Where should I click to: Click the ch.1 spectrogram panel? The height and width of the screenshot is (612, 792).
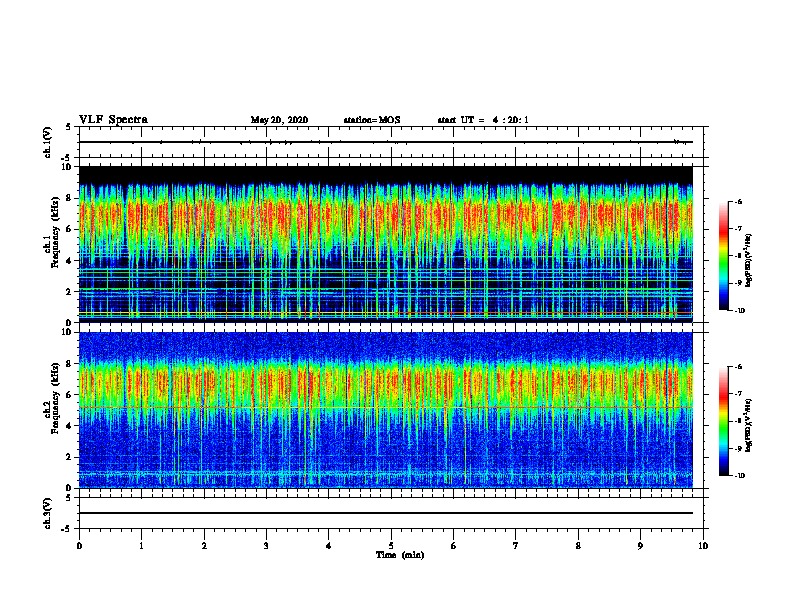coord(385,244)
